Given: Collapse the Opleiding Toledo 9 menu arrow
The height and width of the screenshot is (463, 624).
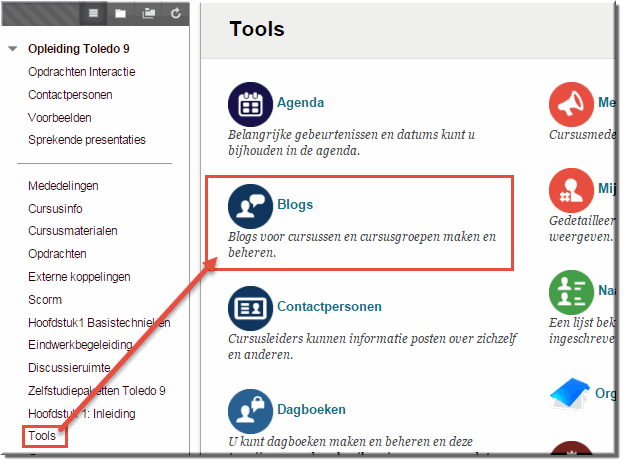Looking at the screenshot, I should click(x=13, y=49).
